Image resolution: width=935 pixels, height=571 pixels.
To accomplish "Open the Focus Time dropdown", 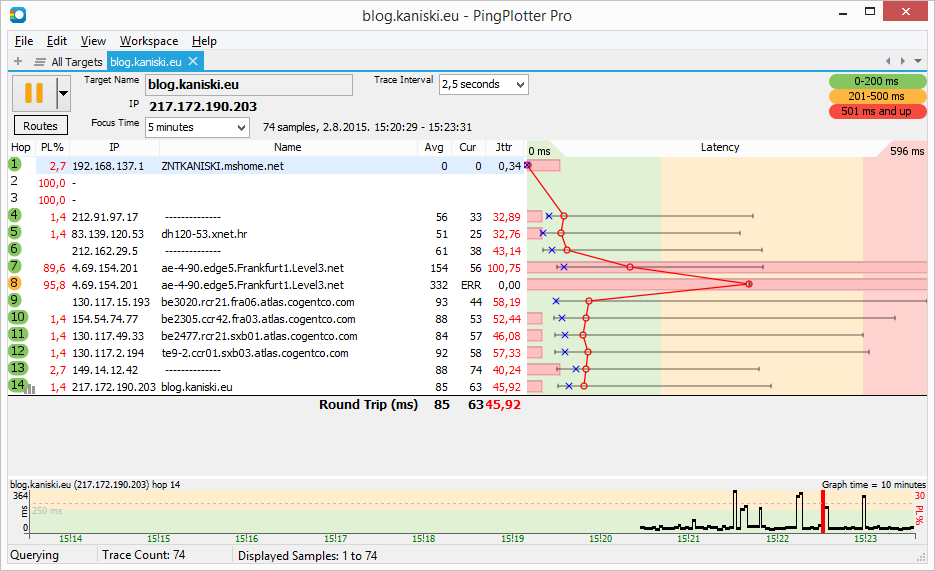I will 197,127.
